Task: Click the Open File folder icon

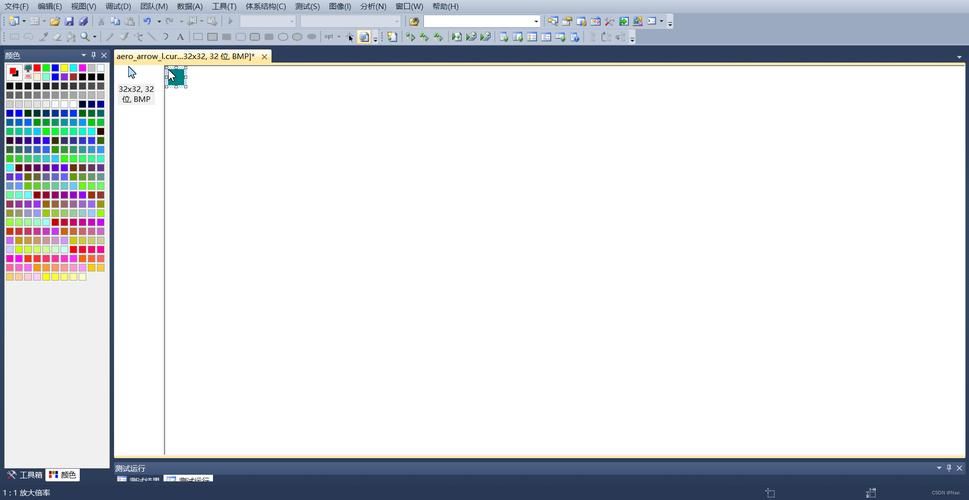Action: coord(55,21)
